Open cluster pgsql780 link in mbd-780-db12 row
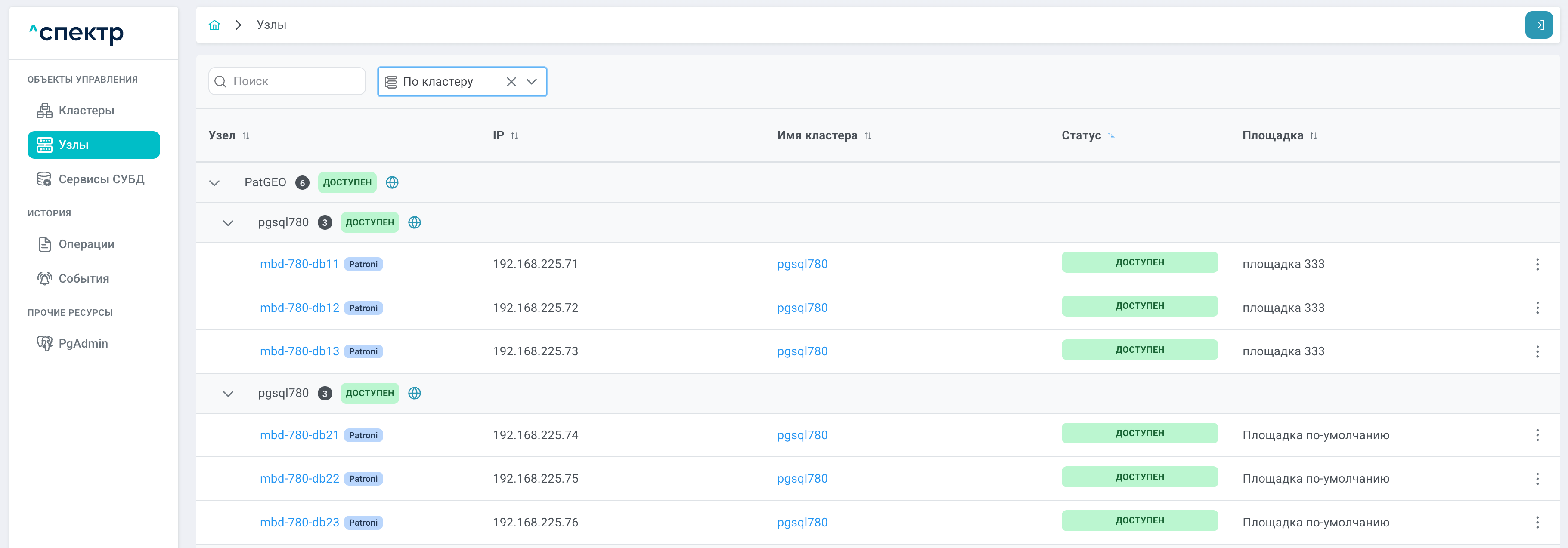Image resolution: width=1568 pixels, height=548 pixels. (x=802, y=308)
